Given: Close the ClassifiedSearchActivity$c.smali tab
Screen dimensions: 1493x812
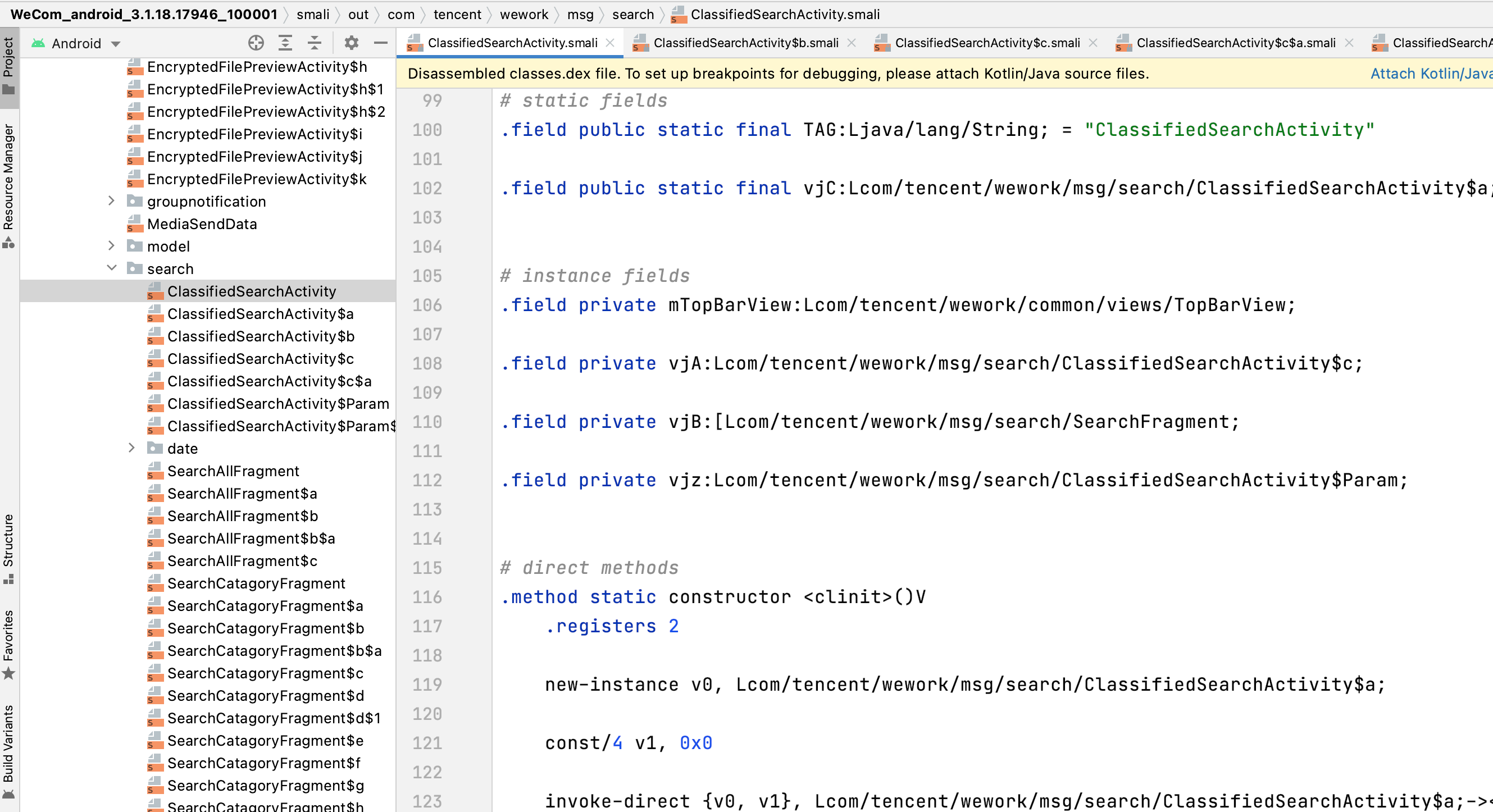Looking at the screenshot, I should point(1093,43).
